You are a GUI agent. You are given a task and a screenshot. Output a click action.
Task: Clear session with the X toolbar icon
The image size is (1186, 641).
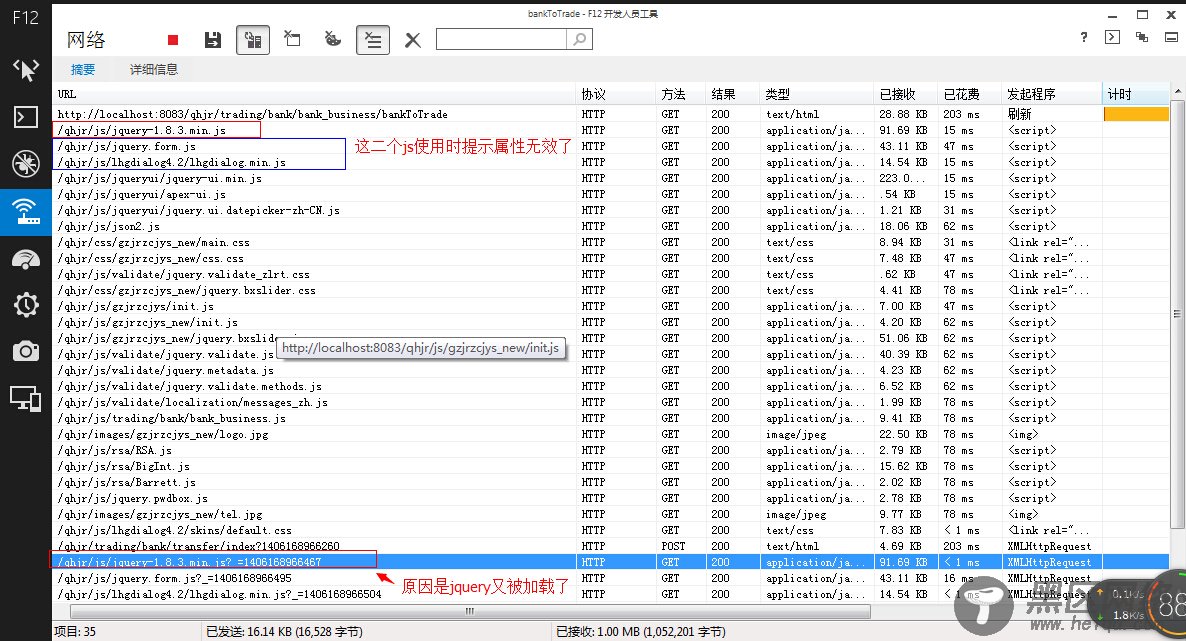pyautogui.click(x=412, y=40)
